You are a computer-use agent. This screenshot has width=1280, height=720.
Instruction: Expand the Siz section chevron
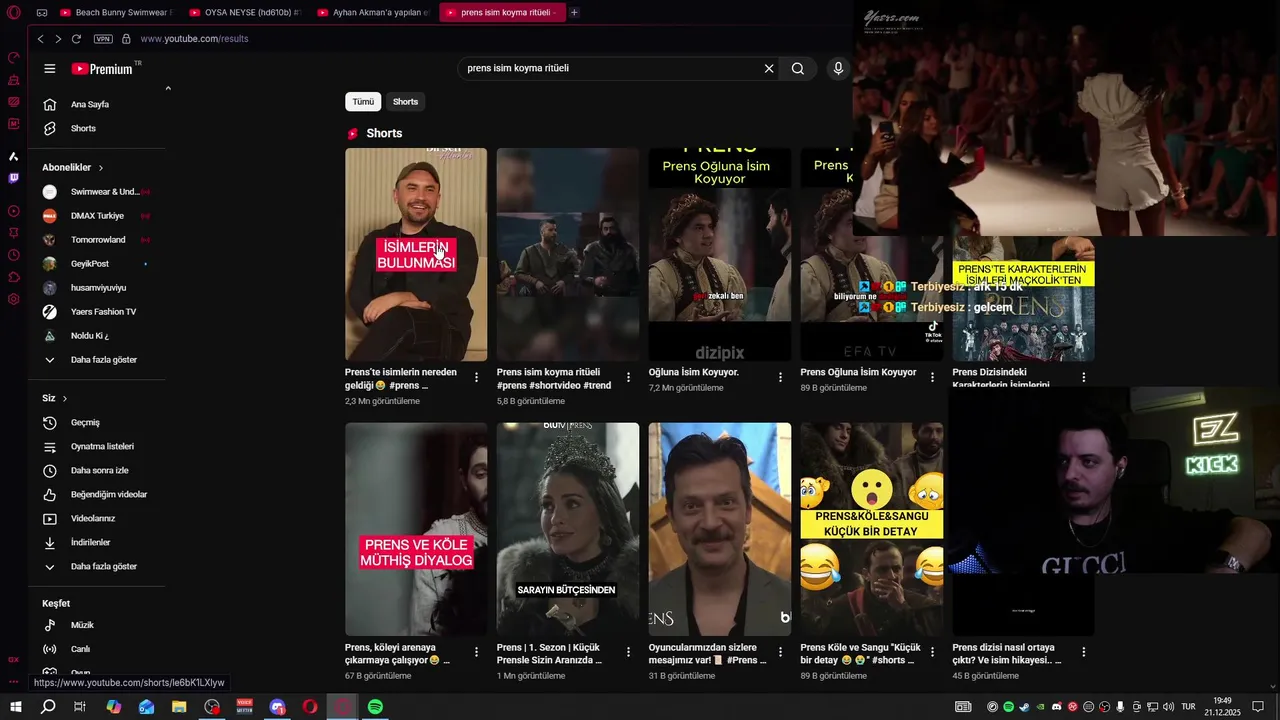pyautogui.click(x=65, y=399)
